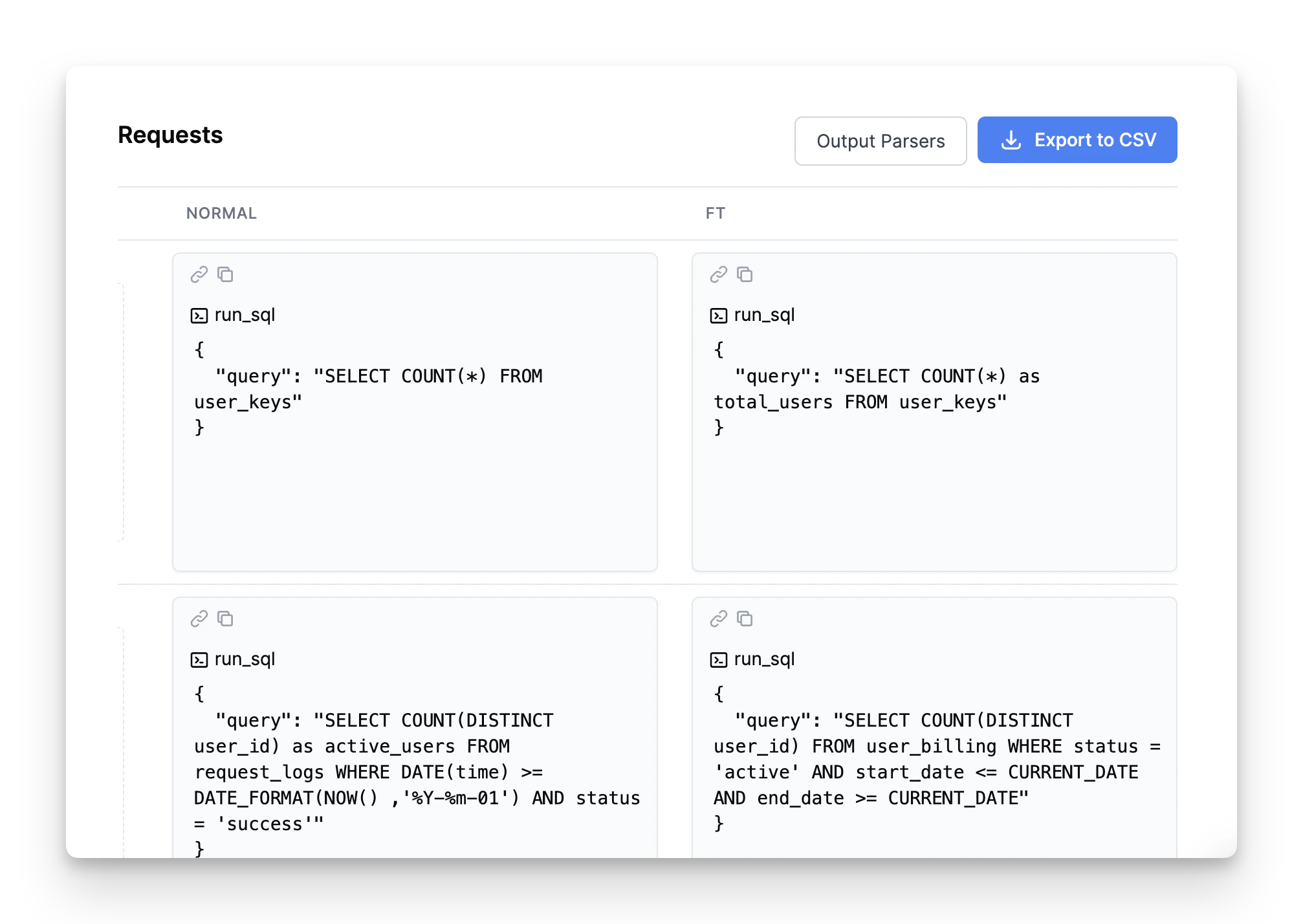The width and height of the screenshot is (1303, 924).
Task: Copy the second NORMAL run_sql query
Action: click(x=225, y=619)
